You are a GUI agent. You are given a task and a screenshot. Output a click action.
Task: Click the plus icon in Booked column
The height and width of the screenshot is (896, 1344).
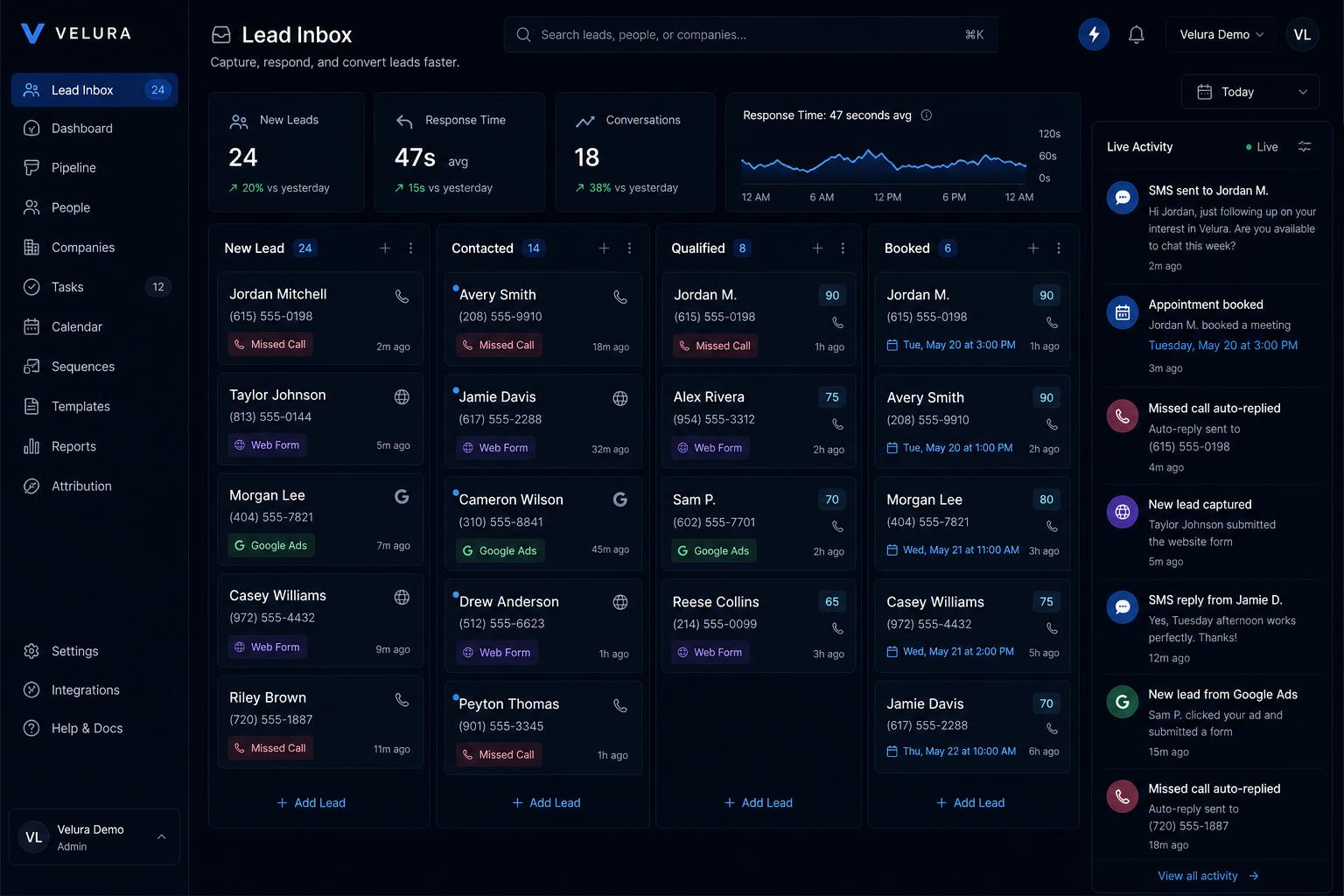click(1033, 248)
